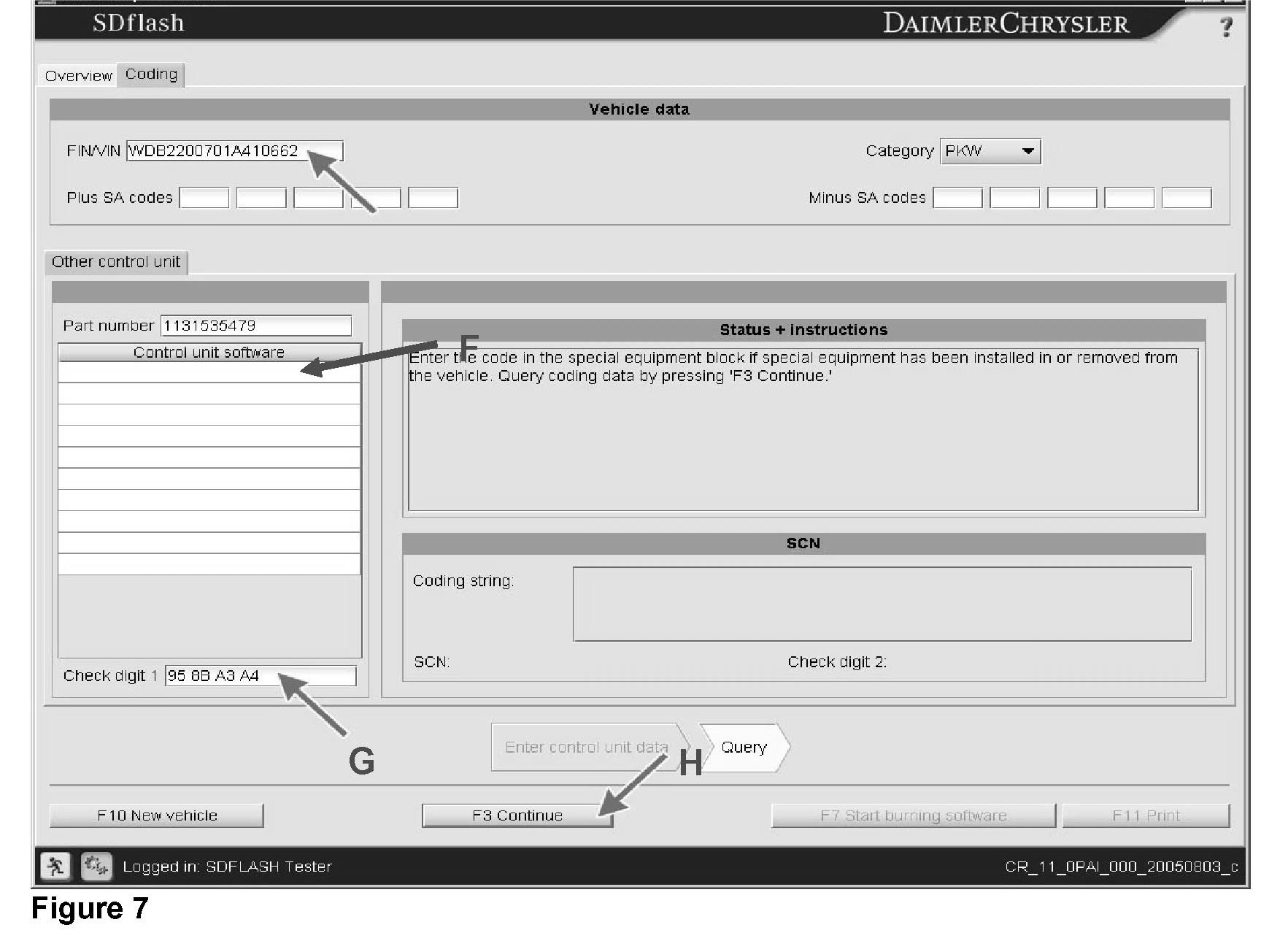The width and height of the screenshot is (1288, 941).
Task: Focus the third Plus SA codes box
Action: 318,198
